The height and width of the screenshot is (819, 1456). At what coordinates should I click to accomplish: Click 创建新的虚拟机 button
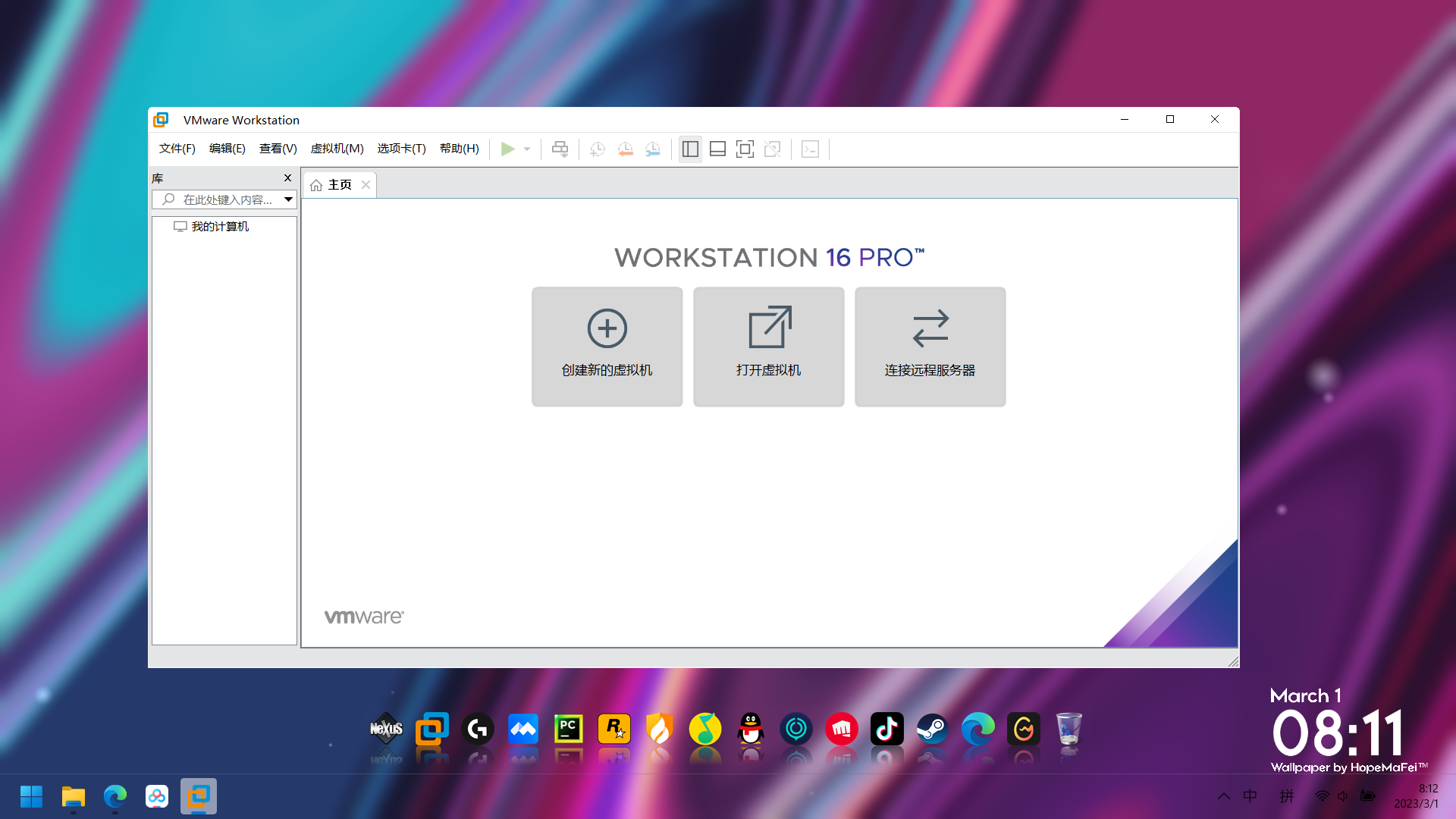click(607, 347)
